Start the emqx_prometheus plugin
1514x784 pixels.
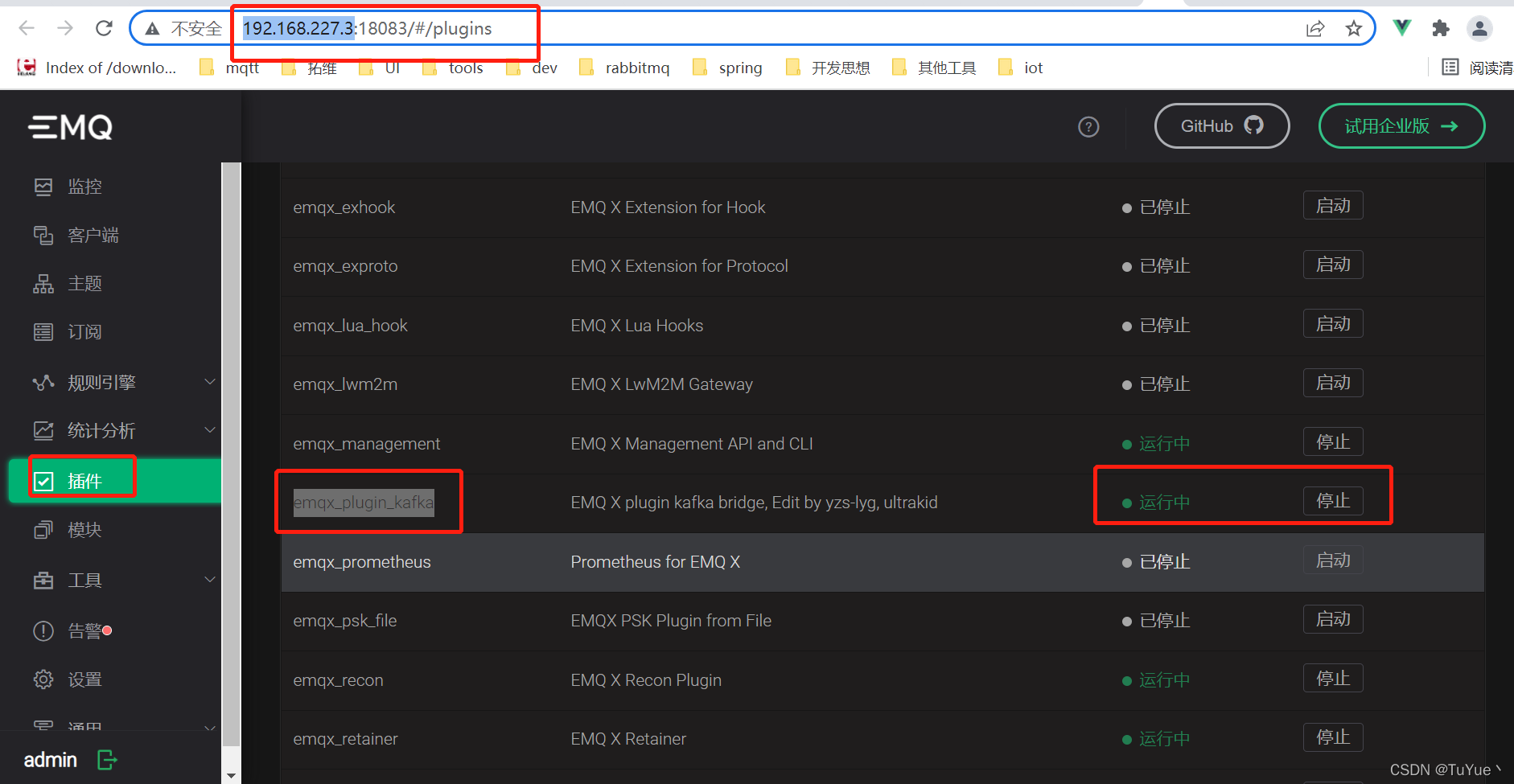tap(1333, 560)
